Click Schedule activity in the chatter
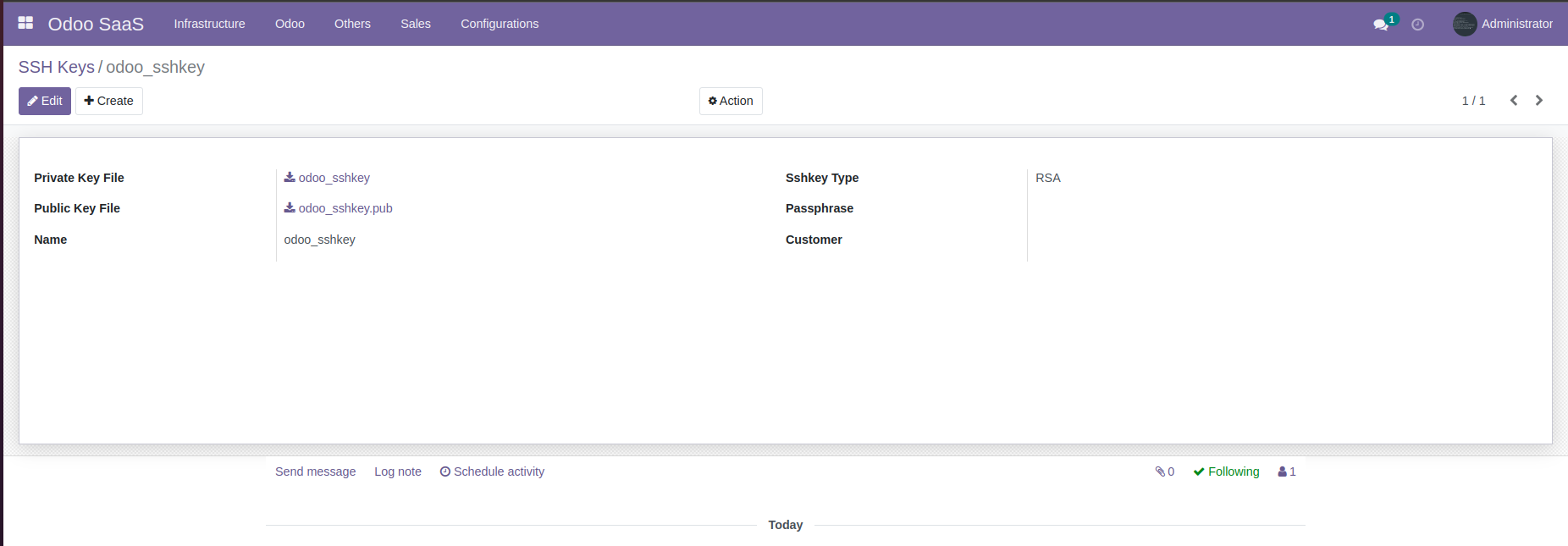This screenshot has height=546, width=1568. [492, 472]
